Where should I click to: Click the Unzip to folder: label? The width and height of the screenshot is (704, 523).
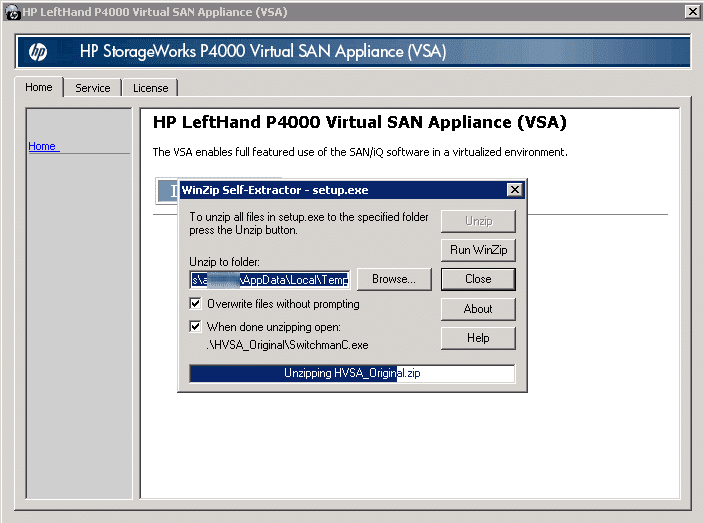(224, 262)
